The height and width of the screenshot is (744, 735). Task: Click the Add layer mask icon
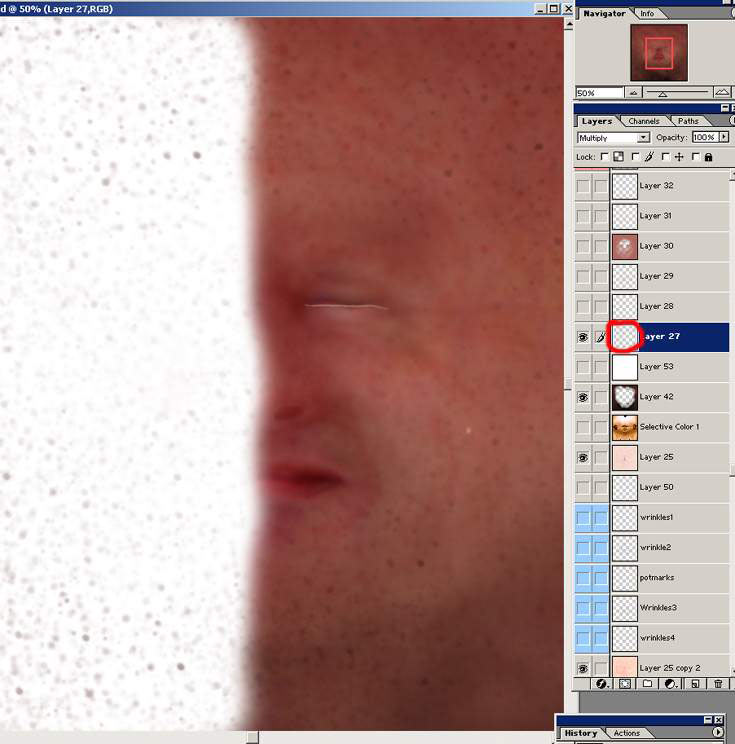click(625, 684)
